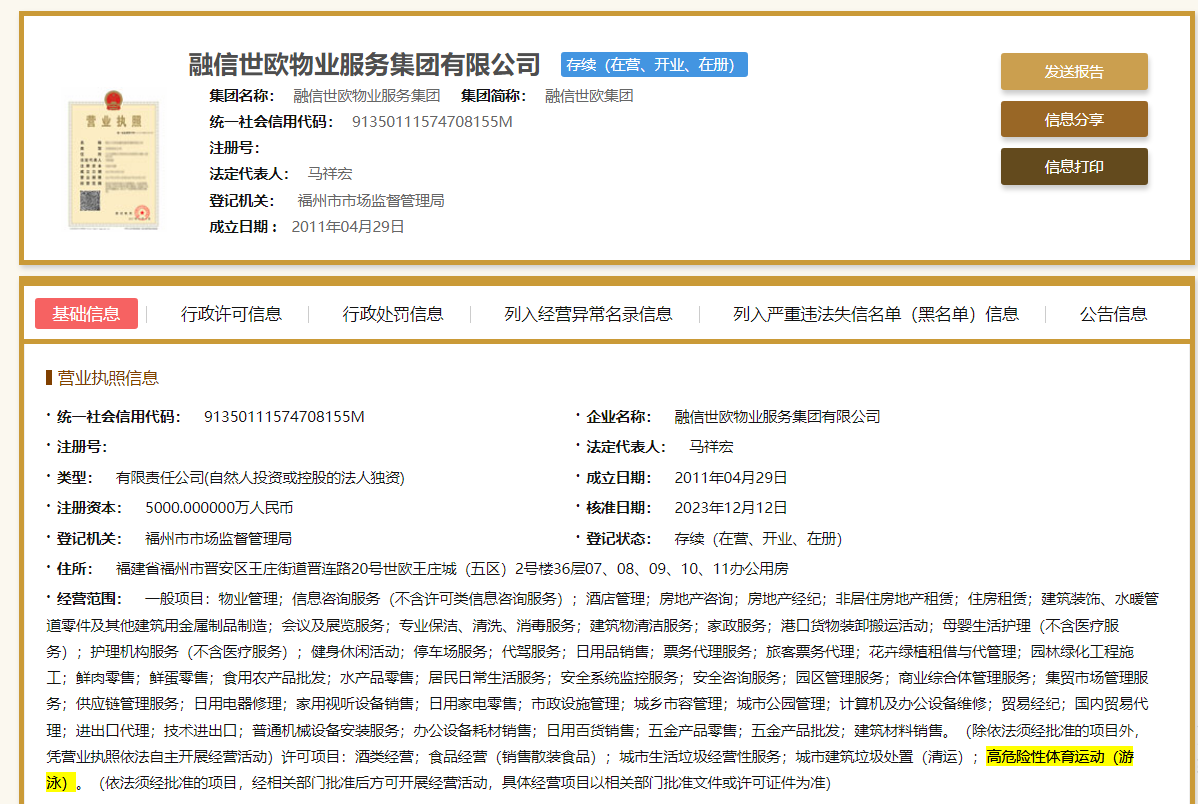Click the blue 存续（在营、开业、在册）status badge

click(654, 65)
